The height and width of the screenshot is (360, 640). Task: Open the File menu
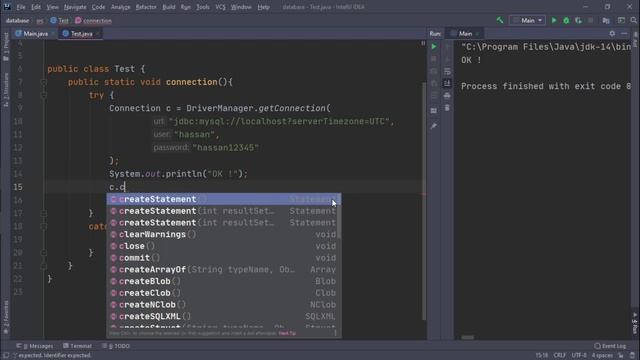[x=21, y=7]
